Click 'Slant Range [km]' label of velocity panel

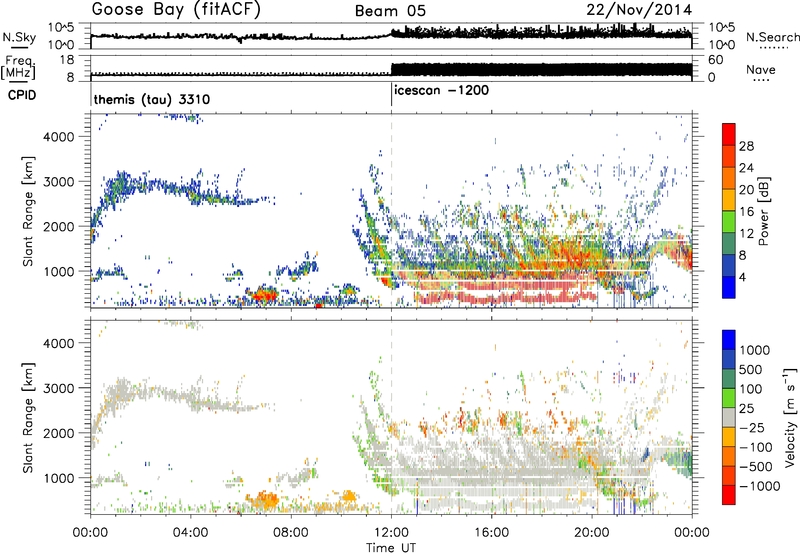click(28, 417)
